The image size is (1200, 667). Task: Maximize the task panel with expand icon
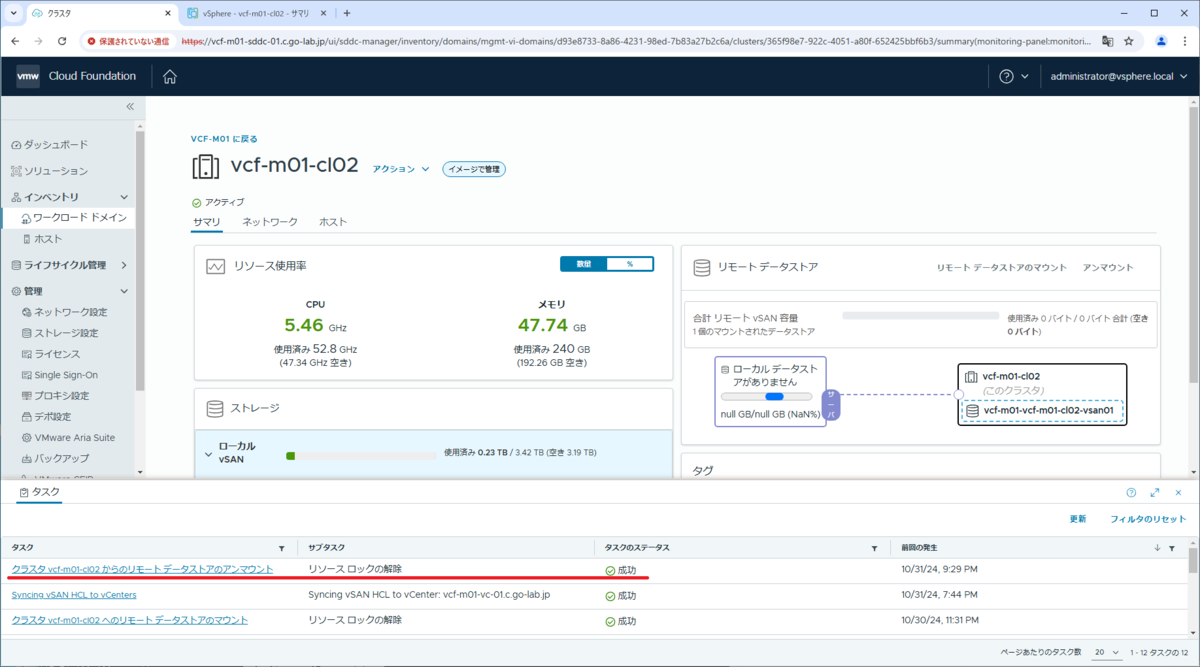click(x=1155, y=493)
